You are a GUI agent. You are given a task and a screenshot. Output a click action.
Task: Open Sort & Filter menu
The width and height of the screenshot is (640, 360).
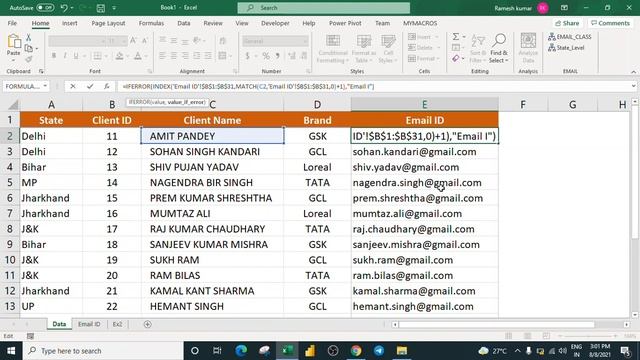coord(477,49)
